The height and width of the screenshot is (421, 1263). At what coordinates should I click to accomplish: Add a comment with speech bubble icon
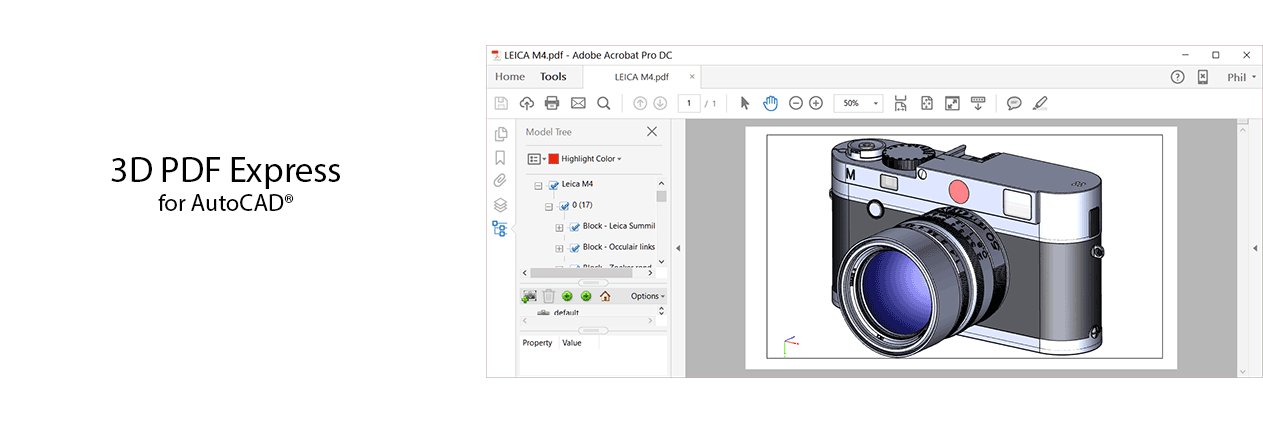[x=1014, y=103]
